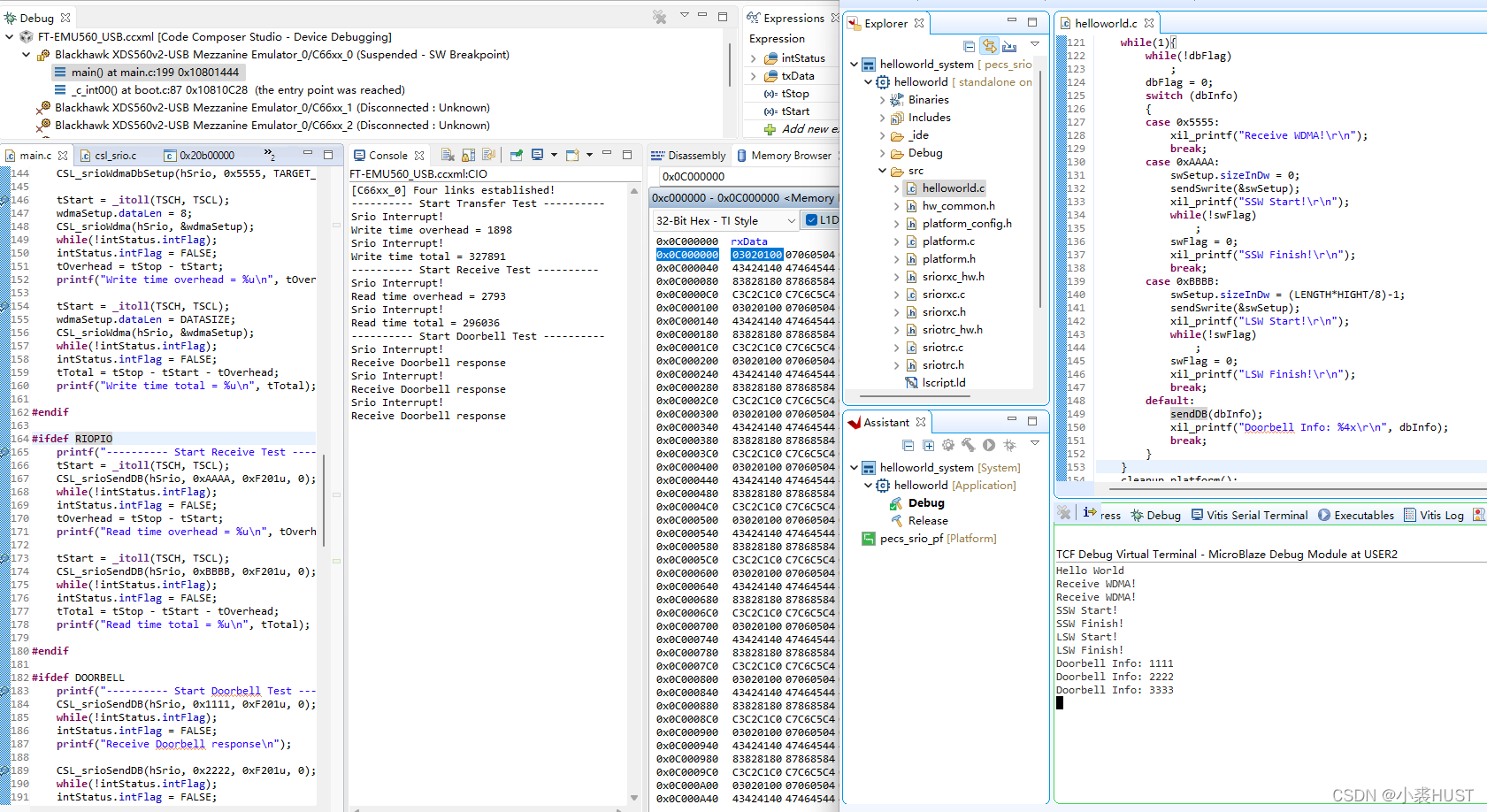Pin the Console view

[x=517, y=155]
